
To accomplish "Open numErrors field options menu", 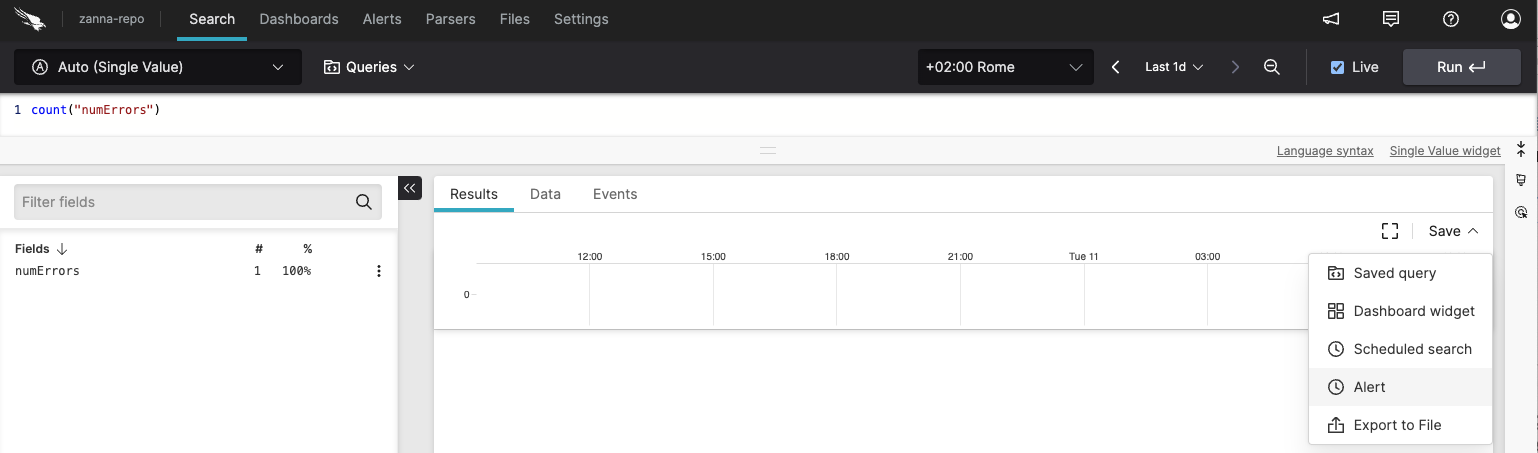I will (378, 271).
